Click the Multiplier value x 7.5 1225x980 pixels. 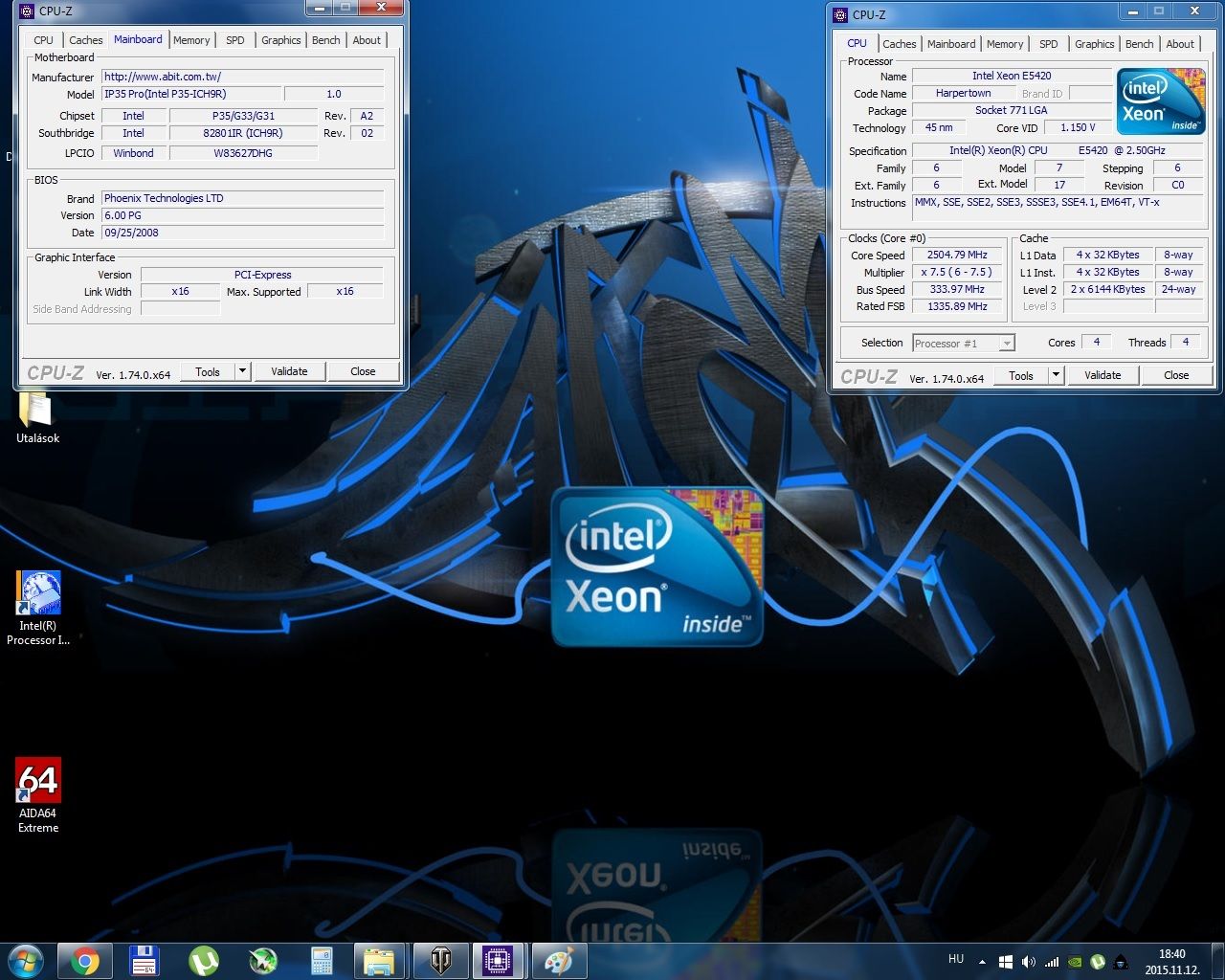[x=957, y=272]
